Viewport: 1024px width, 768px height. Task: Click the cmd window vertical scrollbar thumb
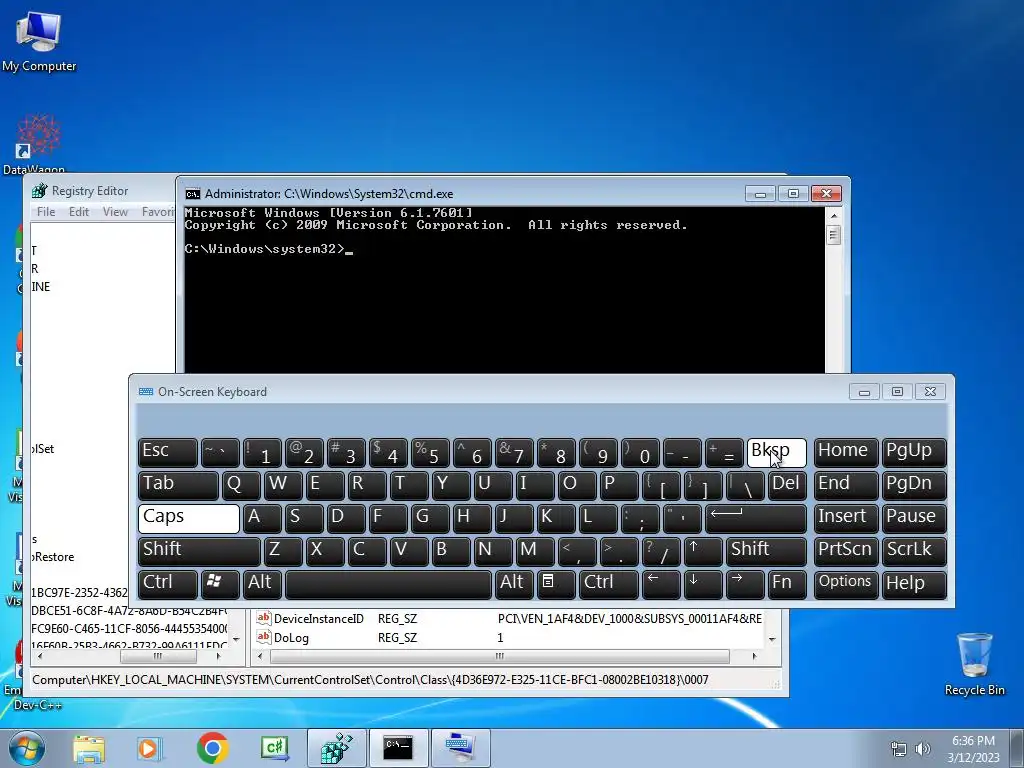pyautogui.click(x=833, y=234)
